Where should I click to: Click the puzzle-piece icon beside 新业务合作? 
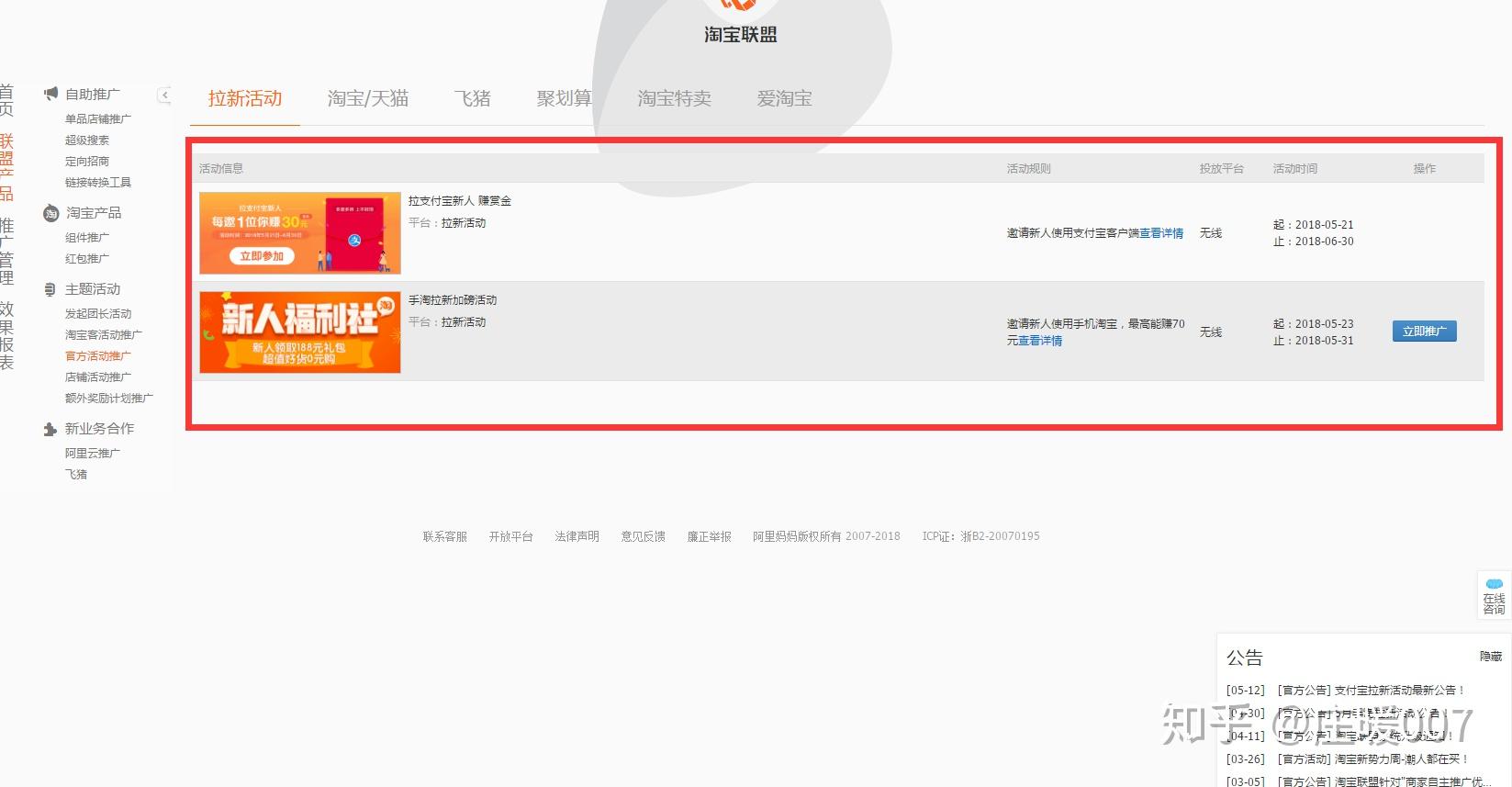pos(50,429)
